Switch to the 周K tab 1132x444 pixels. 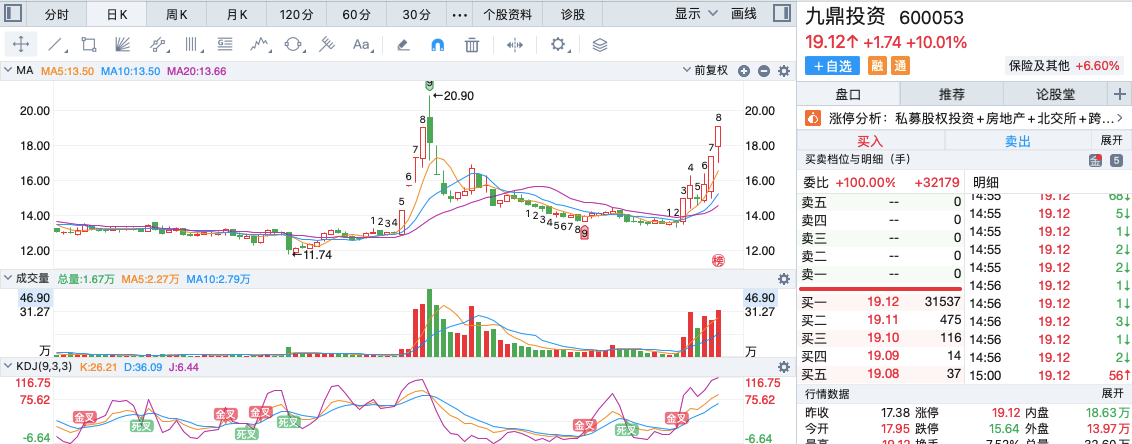tap(176, 14)
